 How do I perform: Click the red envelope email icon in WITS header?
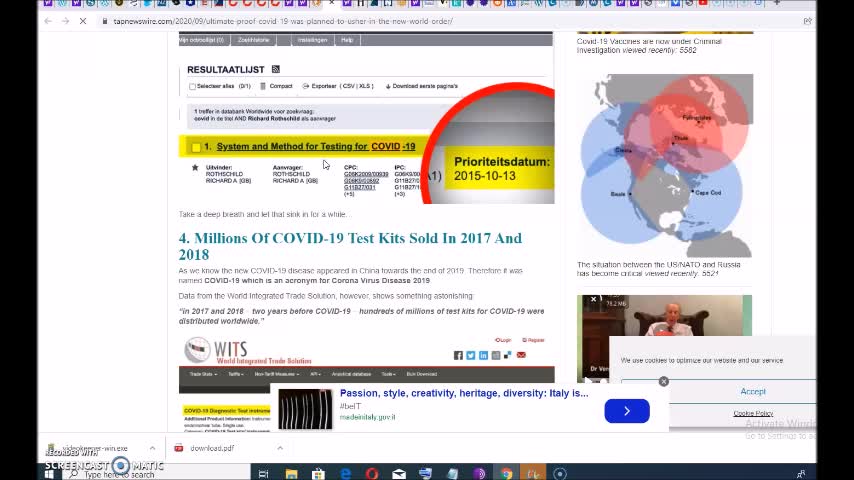pos(521,355)
